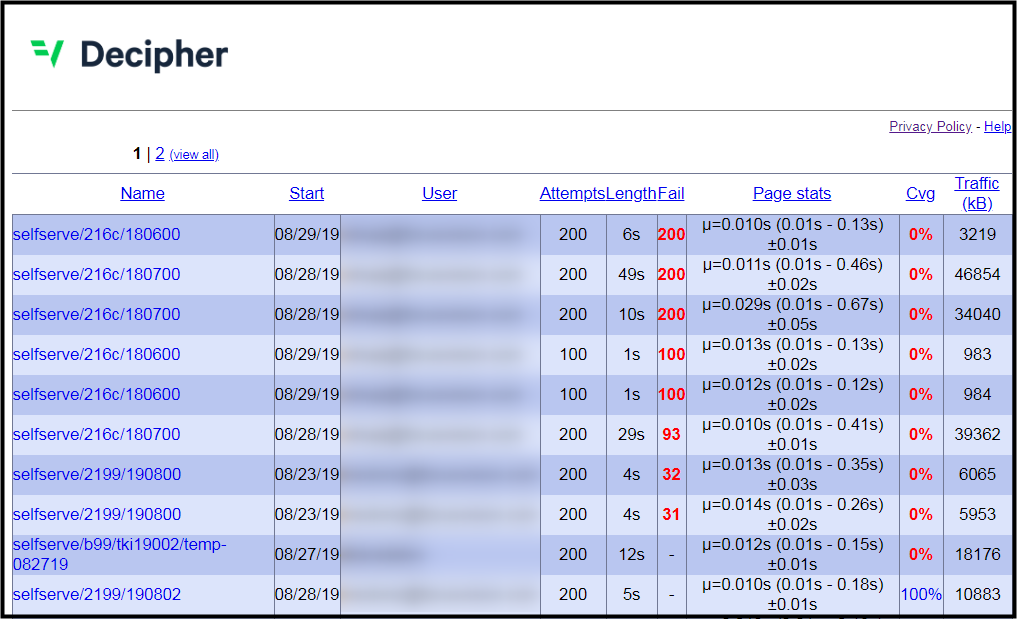Click the Decipher logo

click(129, 54)
